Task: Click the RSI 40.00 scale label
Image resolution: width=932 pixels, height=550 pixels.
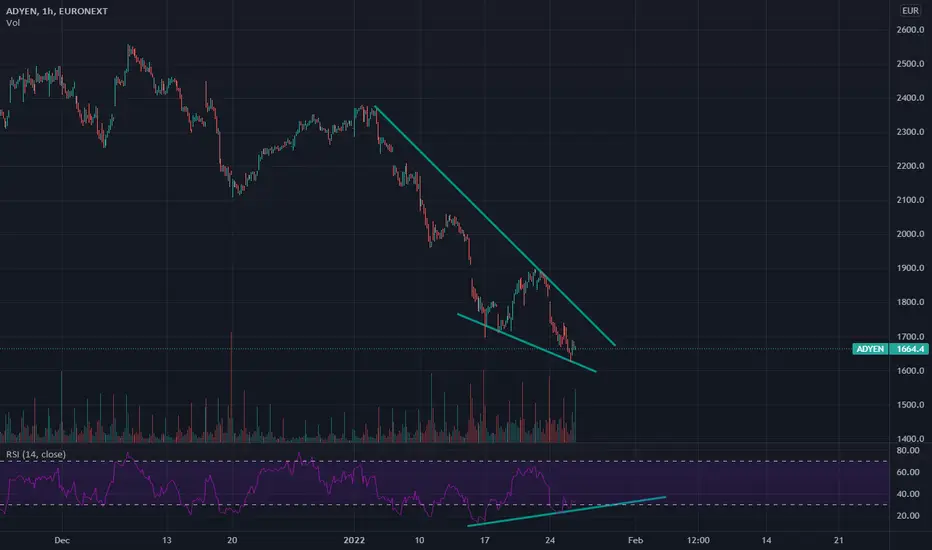Action: click(908, 494)
